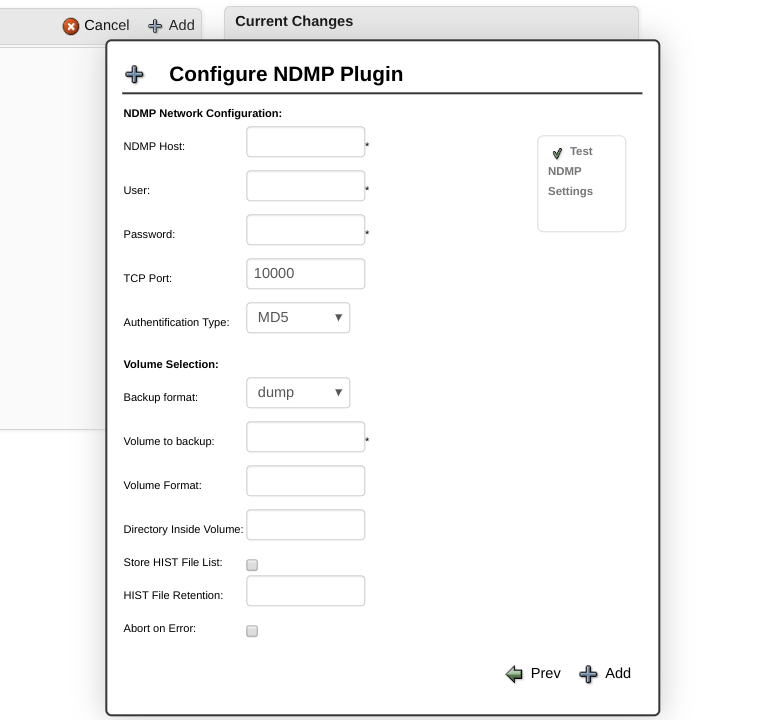Click the red Cancel icon behind the dialog

(x=71, y=26)
